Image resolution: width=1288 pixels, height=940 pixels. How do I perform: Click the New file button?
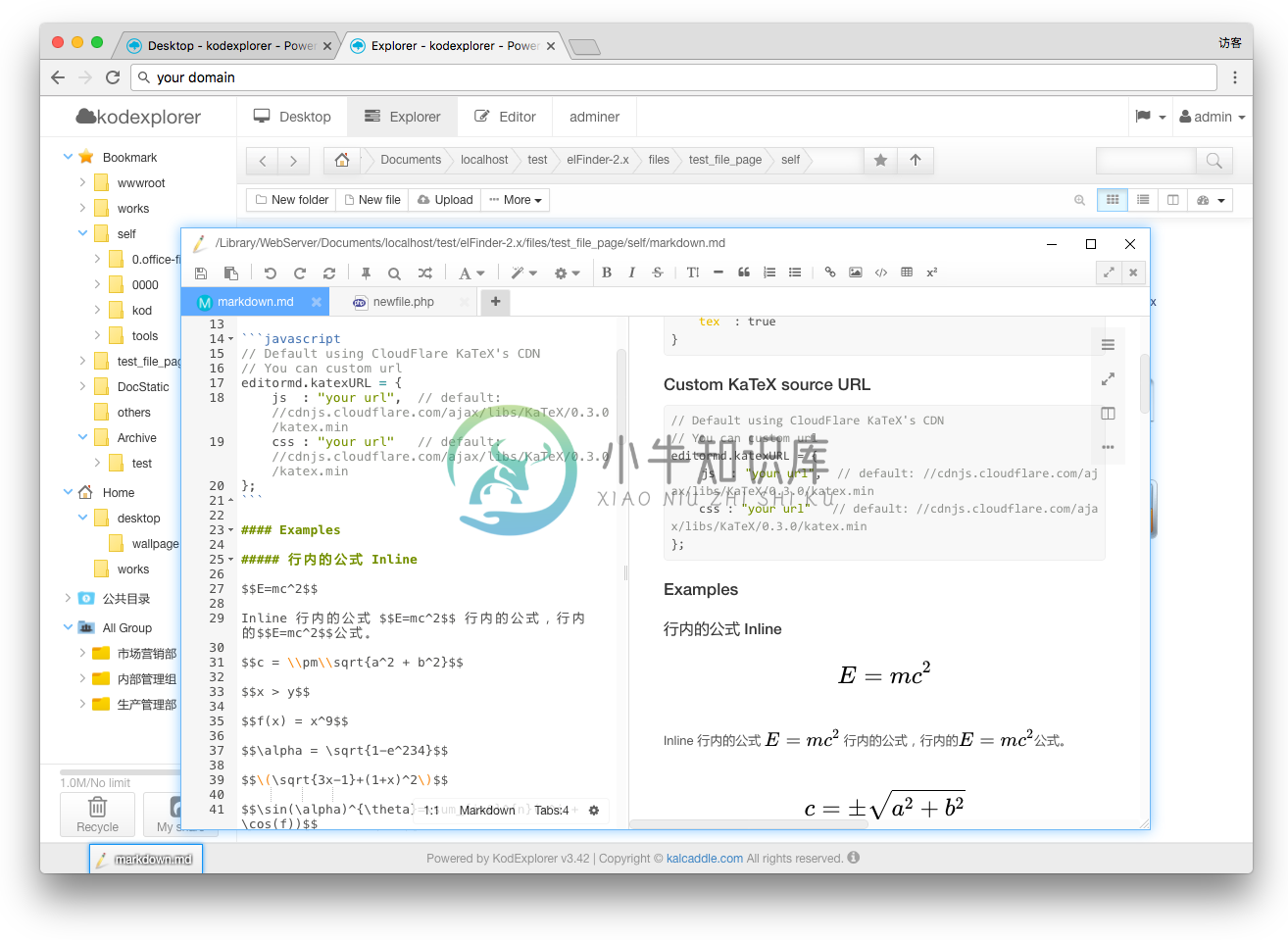(x=372, y=200)
